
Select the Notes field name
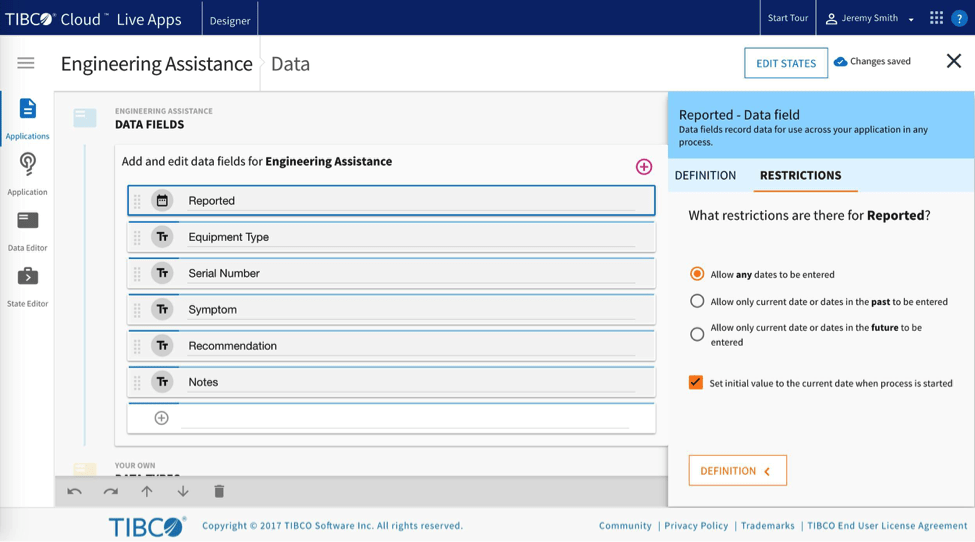point(203,382)
